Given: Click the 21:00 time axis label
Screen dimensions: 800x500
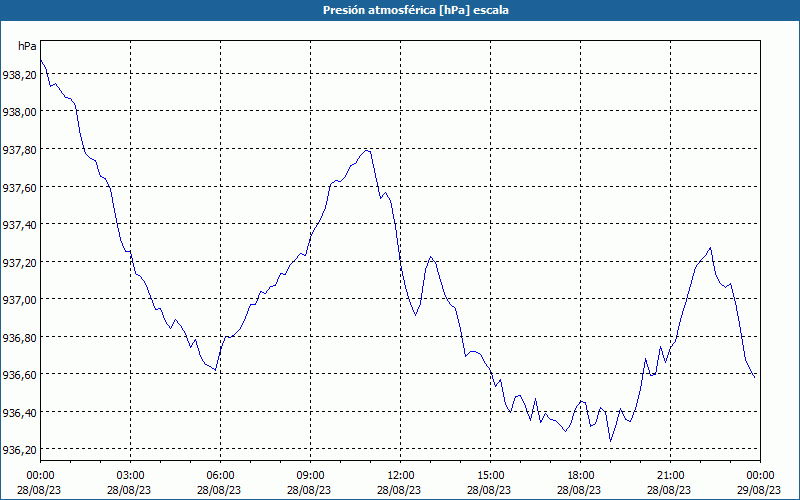Looking at the screenshot, I should pos(670,476).
